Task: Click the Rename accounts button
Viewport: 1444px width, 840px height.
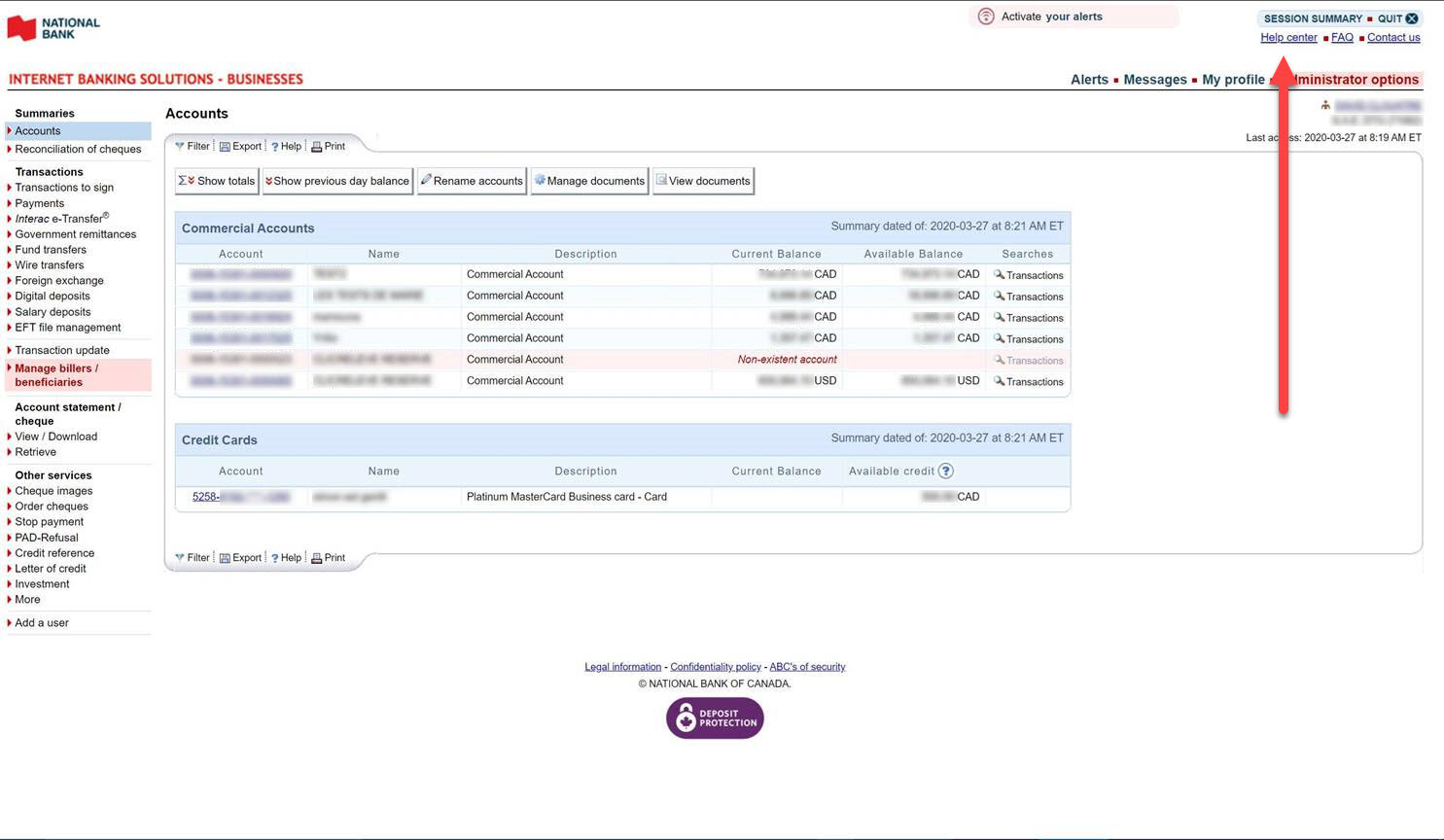Action: (x=472, y=181)
